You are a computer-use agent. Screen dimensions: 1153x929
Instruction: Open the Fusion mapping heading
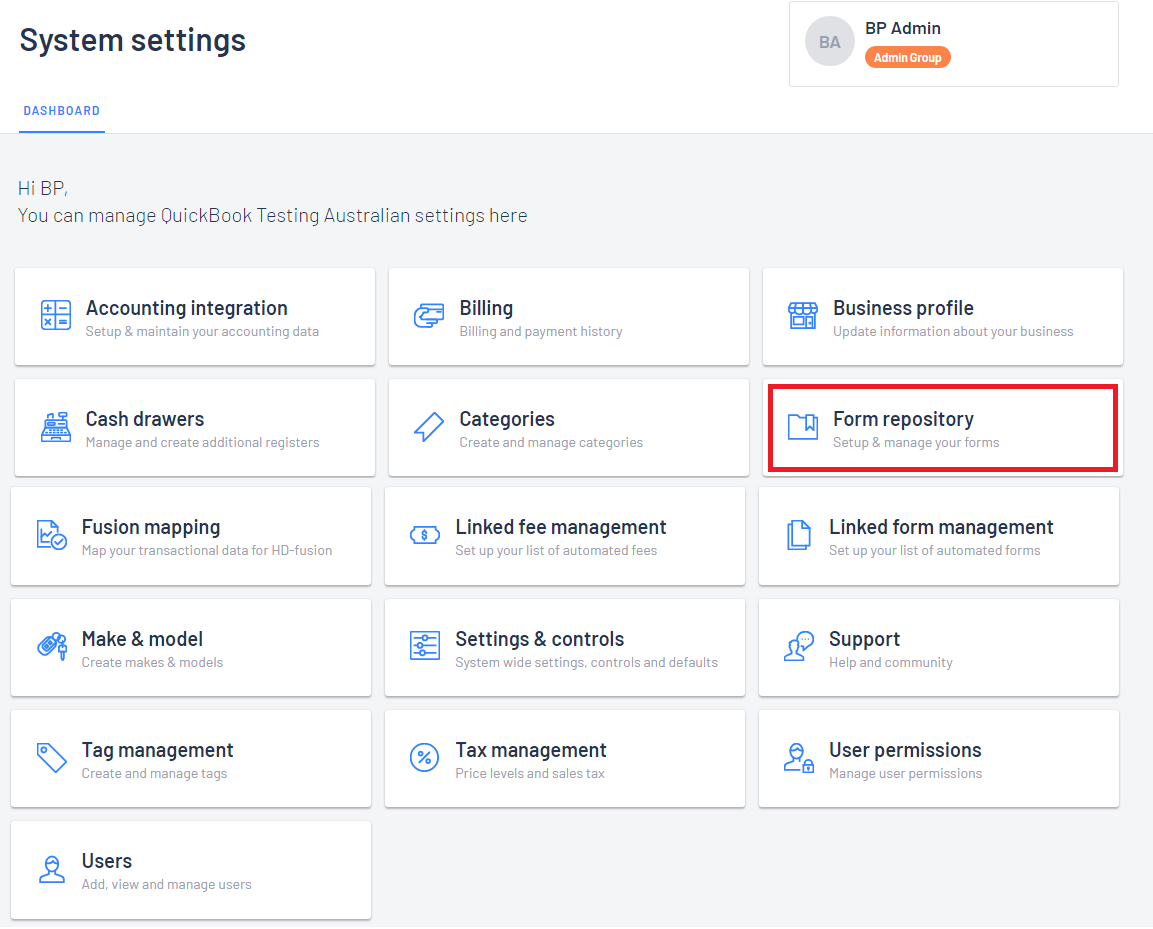point(151,527)
